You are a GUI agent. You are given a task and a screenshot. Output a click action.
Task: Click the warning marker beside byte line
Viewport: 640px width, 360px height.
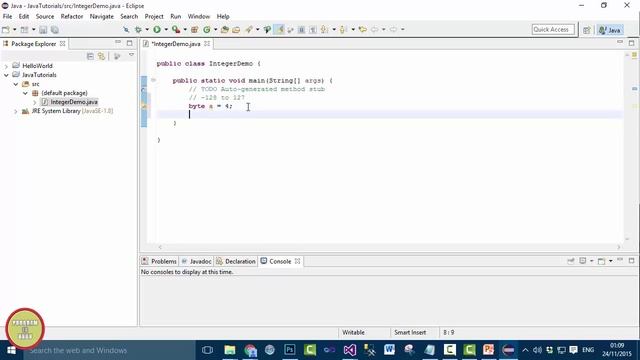coord(144,106)
